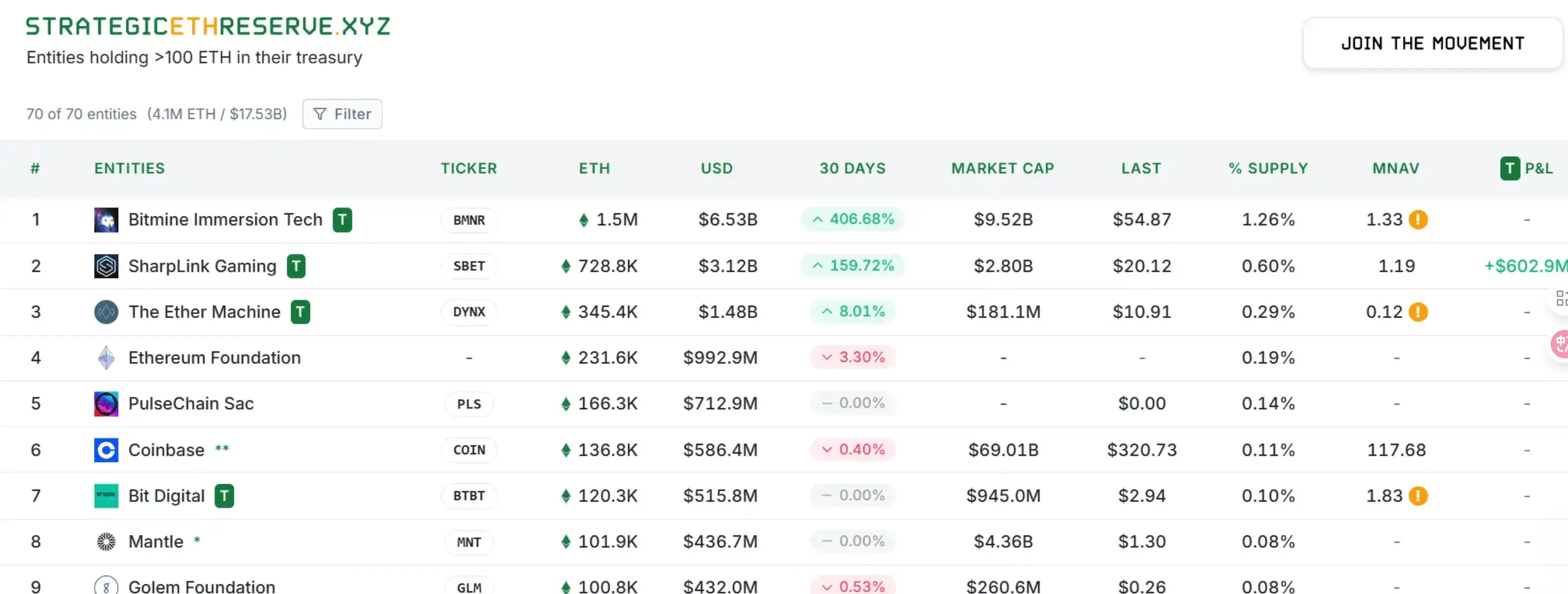Click the '70 of 70 entities' count text
The image size is (1568, 594).
(x=81, y=115)
